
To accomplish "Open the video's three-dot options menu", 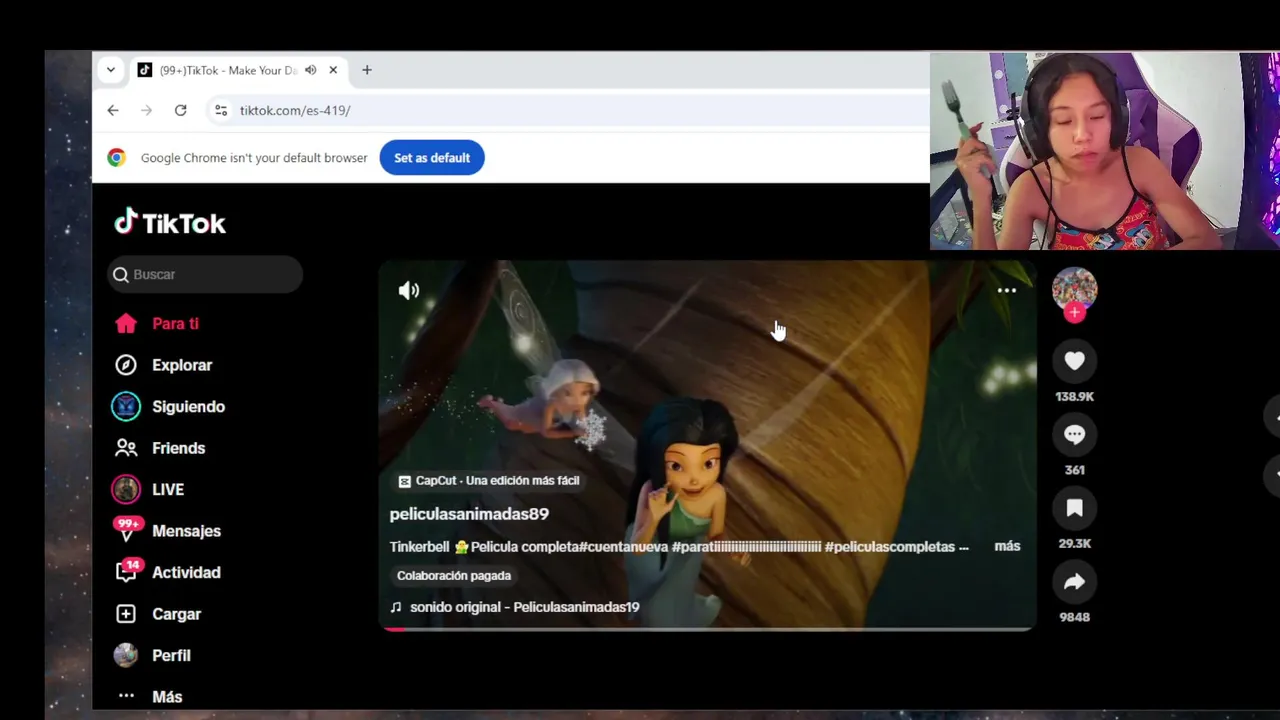I will [x=1007, y=291].
